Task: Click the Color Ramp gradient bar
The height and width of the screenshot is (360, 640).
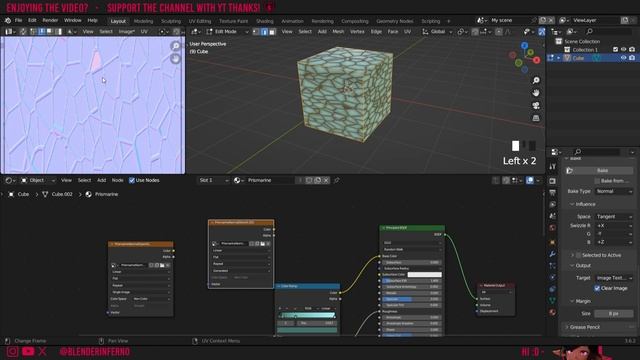Action: (308, 316)
